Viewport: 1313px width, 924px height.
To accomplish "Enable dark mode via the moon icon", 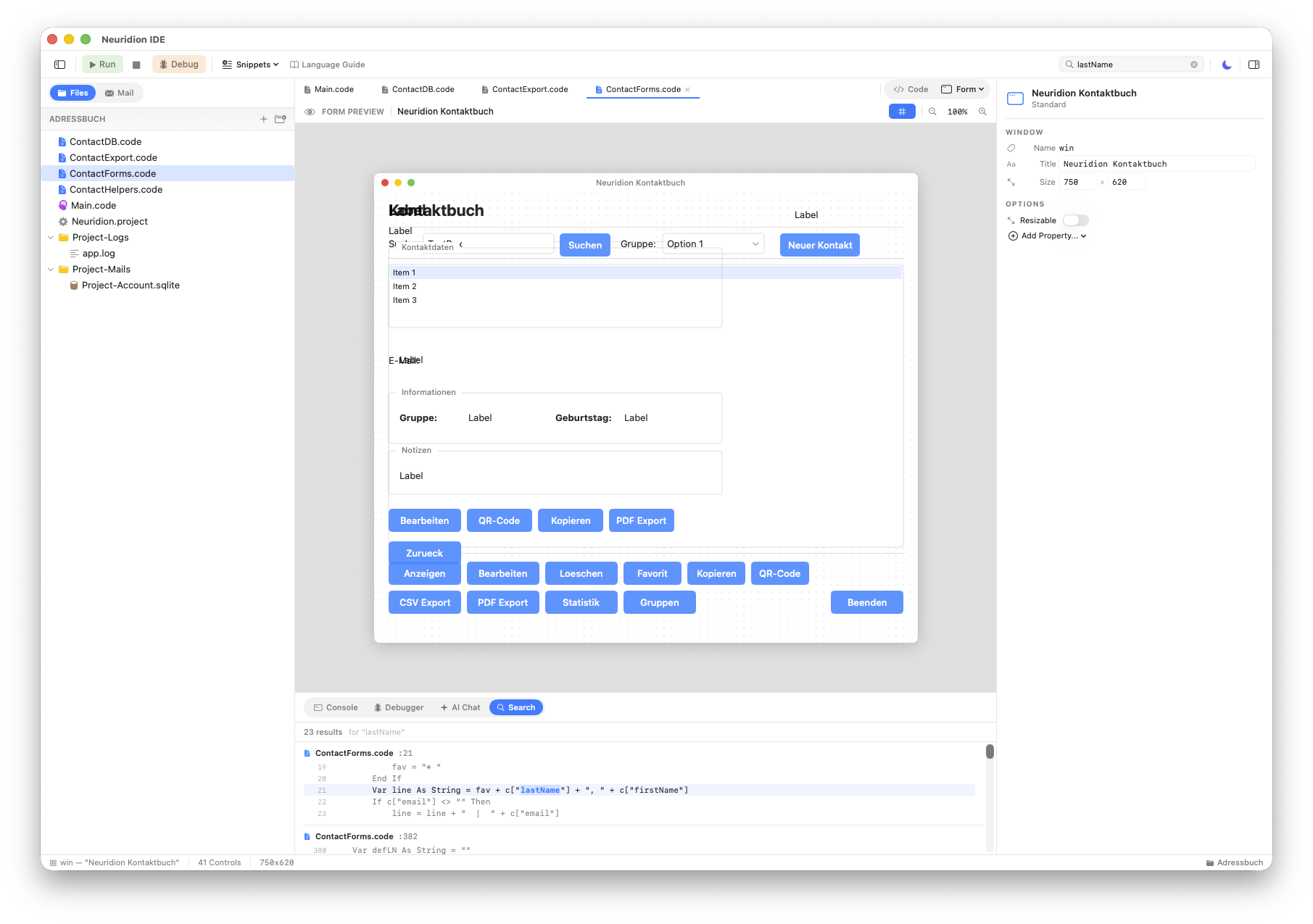I will 1226,64.
